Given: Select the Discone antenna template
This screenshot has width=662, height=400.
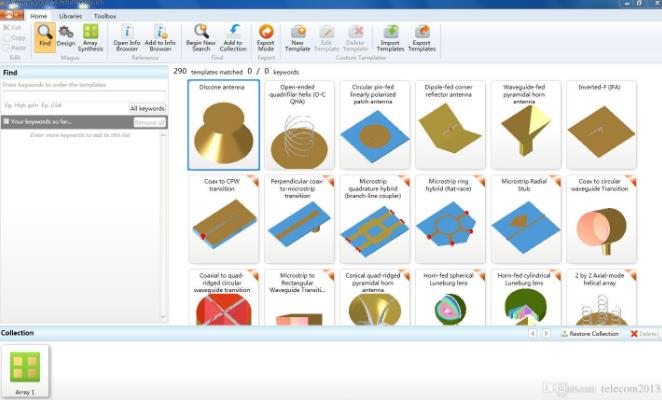Looking at the screenshot, I should point(224,125).
